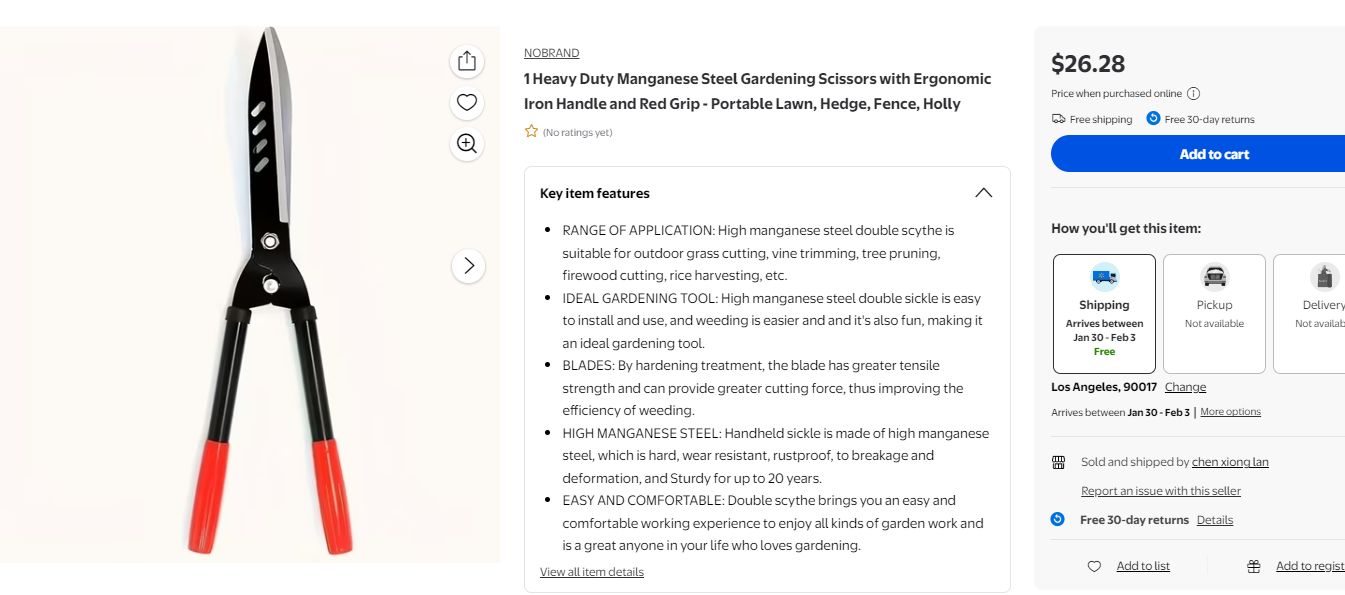Click the ratings star icon
Screen dimensions: 1345x595
pos(531,131)
